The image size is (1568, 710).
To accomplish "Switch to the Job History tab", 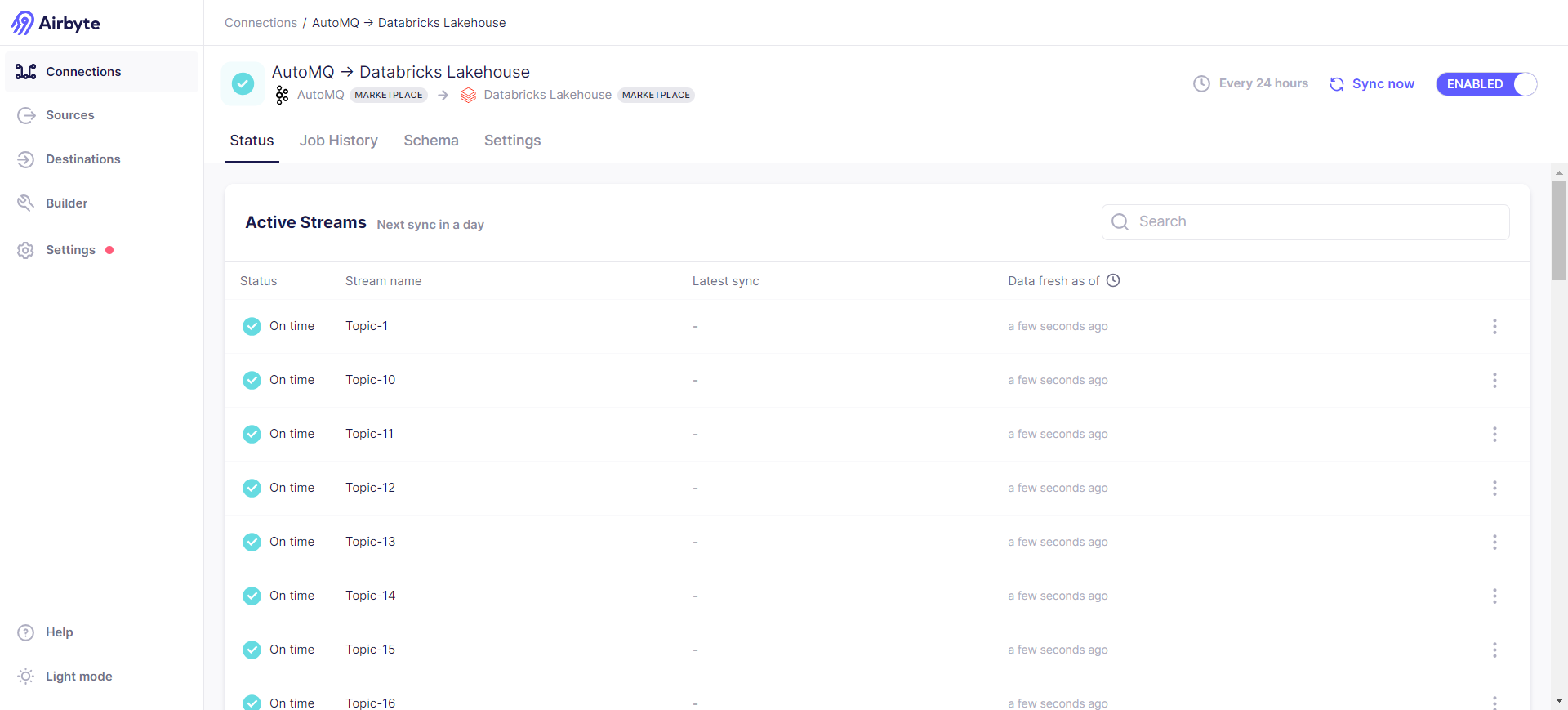I will point(338,141).
